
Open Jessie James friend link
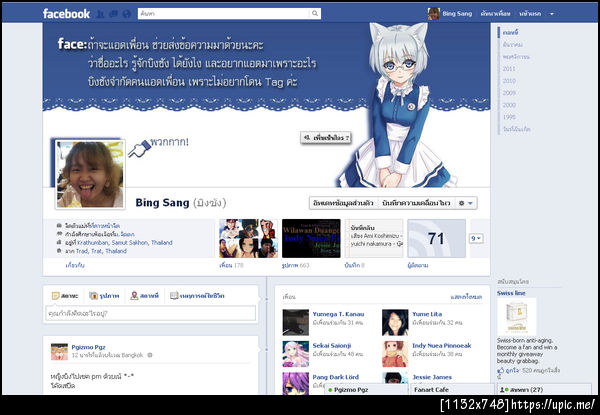[x=432, y=377]
